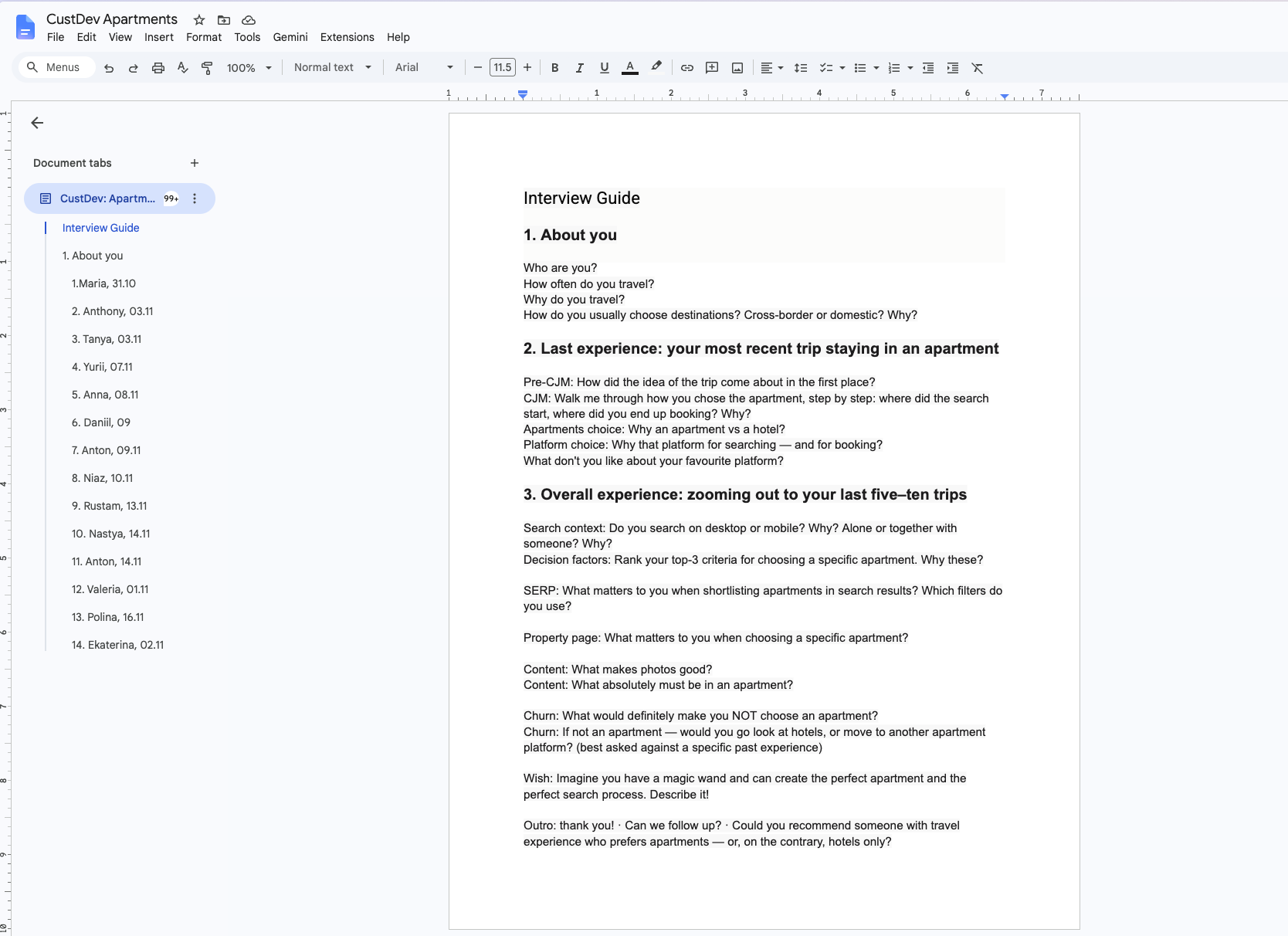
Task: Open the Tools menu
Action: [247, 37]
